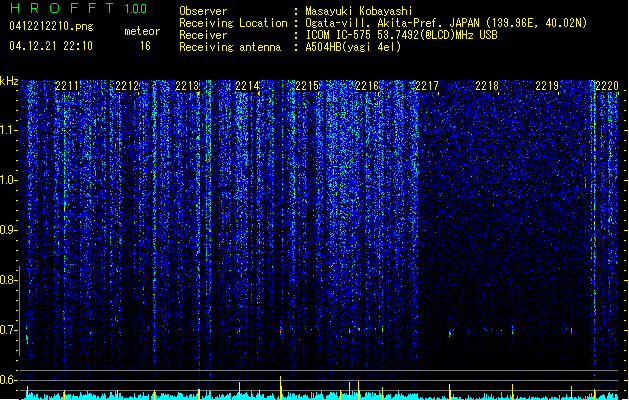Click the 2214 time marker
Image resolution: width=629 pixels, height=400 pixels.
point(247,86)
